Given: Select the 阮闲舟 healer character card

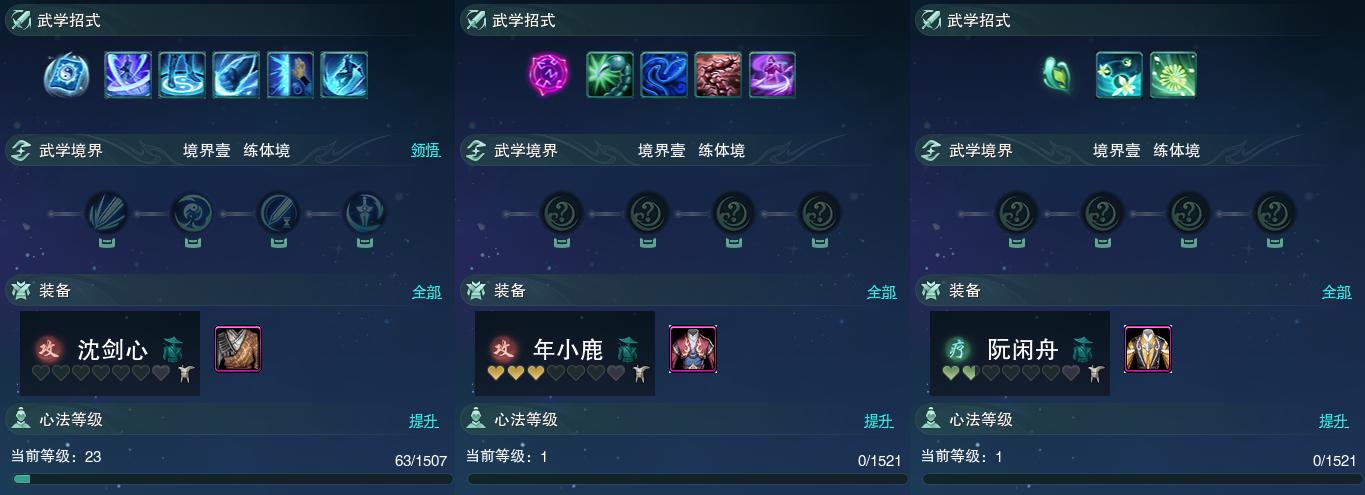Looking at the screenshot, I should pyautogui.click(x=1020, y=353).
